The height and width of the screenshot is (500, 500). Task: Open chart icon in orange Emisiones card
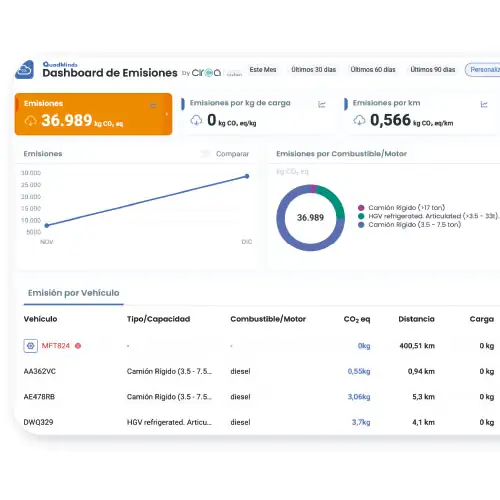pyautogui.click(x=153, y=105)
